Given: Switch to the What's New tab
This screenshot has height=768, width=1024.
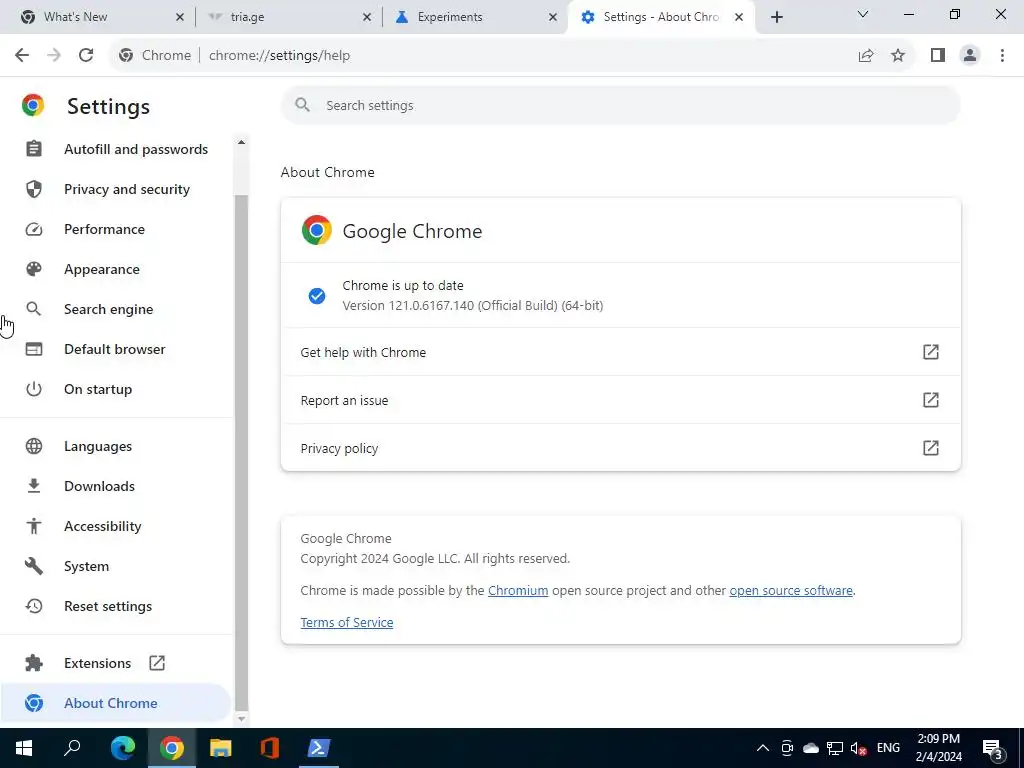Looking at the screenshot, I should tap(98, 17).
